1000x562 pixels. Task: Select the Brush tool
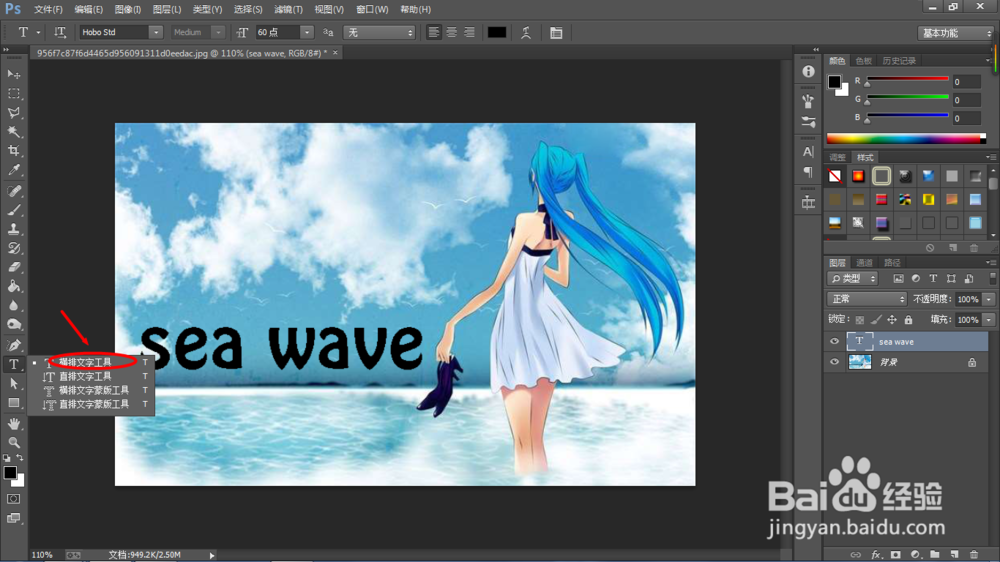[x=13, y=210]
